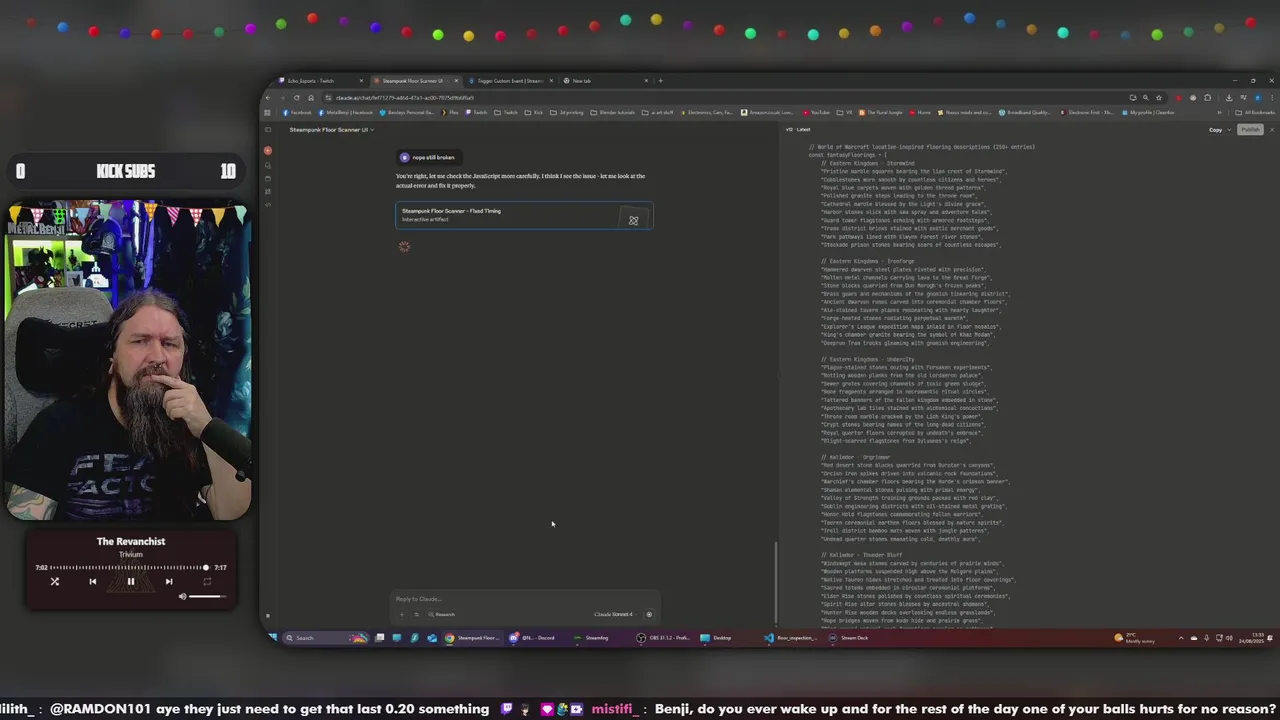The image size is (1280, 720).
Task: Toggle shuffle in the music player
Action: pos(55,581)
